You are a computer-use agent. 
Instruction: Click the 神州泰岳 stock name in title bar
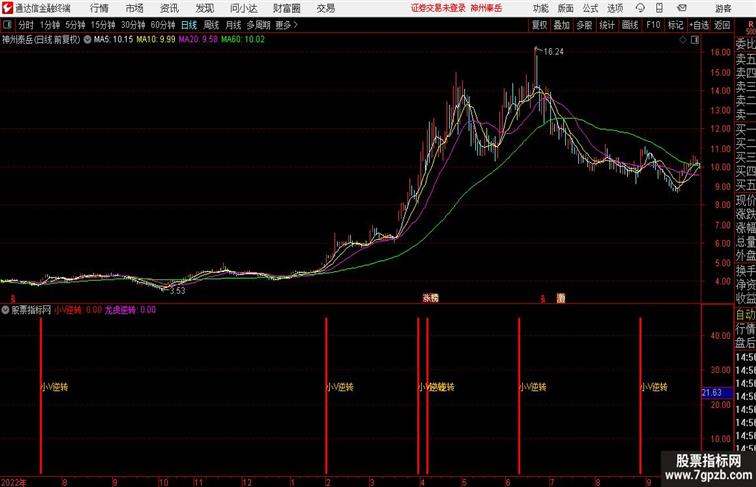(x=486, y=8)
